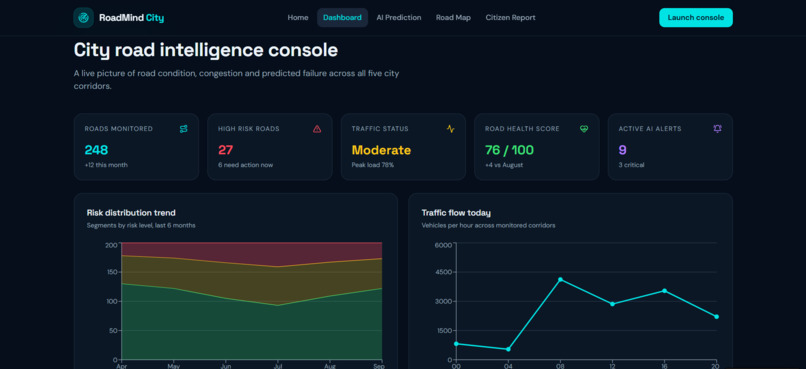Click the 20 hour traffic data point

point(716,317)
